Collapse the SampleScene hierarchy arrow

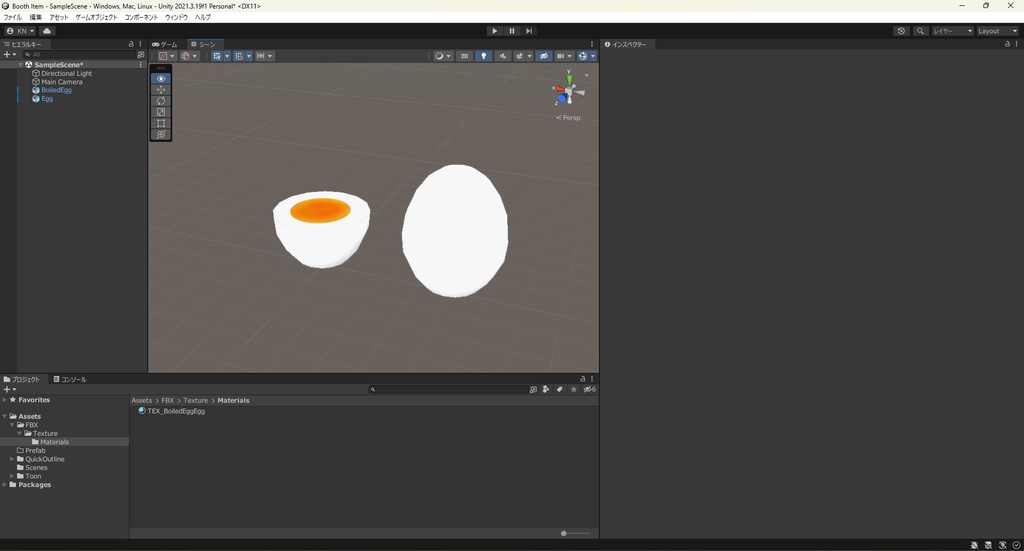coord(20,65)
